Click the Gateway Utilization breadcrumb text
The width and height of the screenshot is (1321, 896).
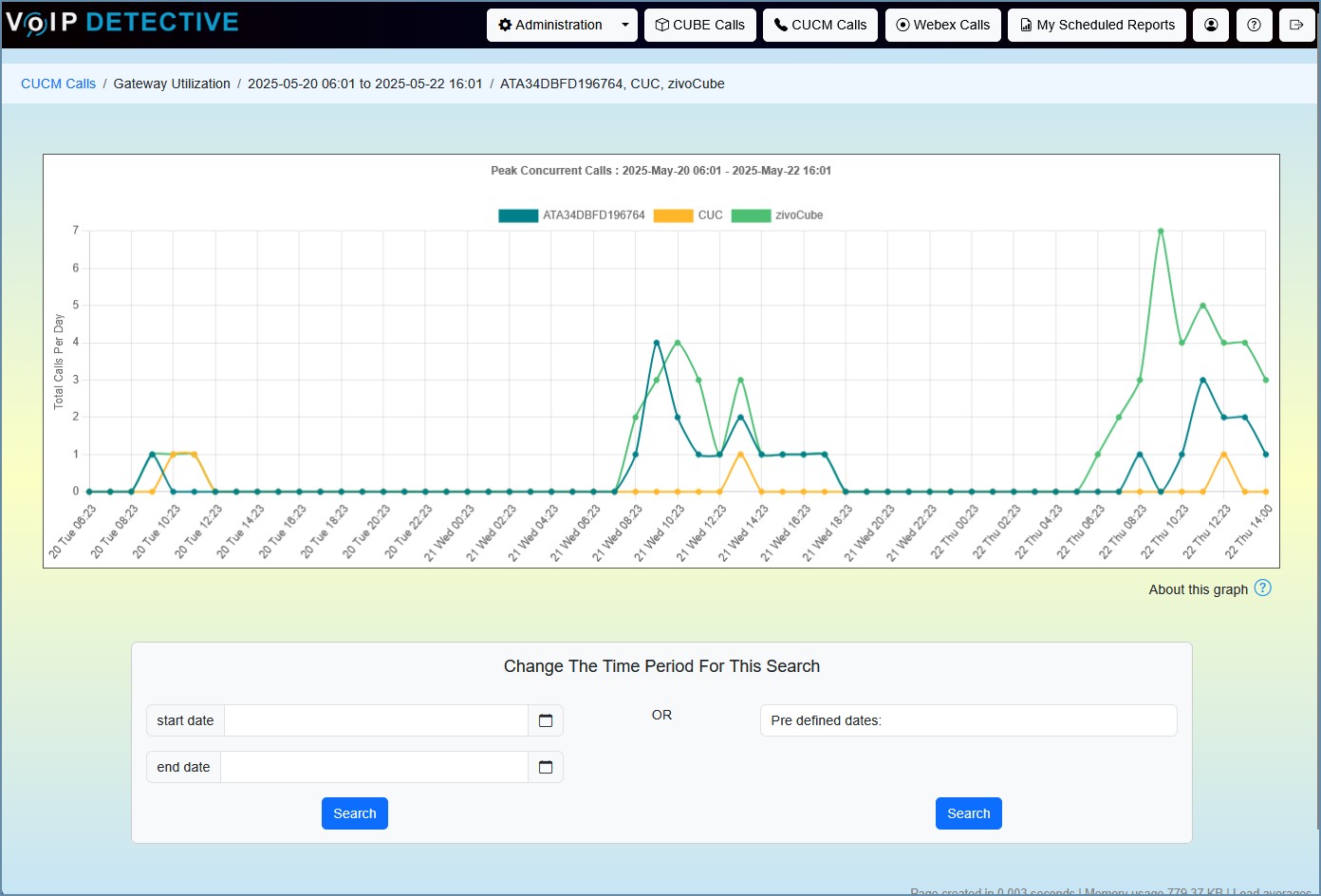[172, 84]
